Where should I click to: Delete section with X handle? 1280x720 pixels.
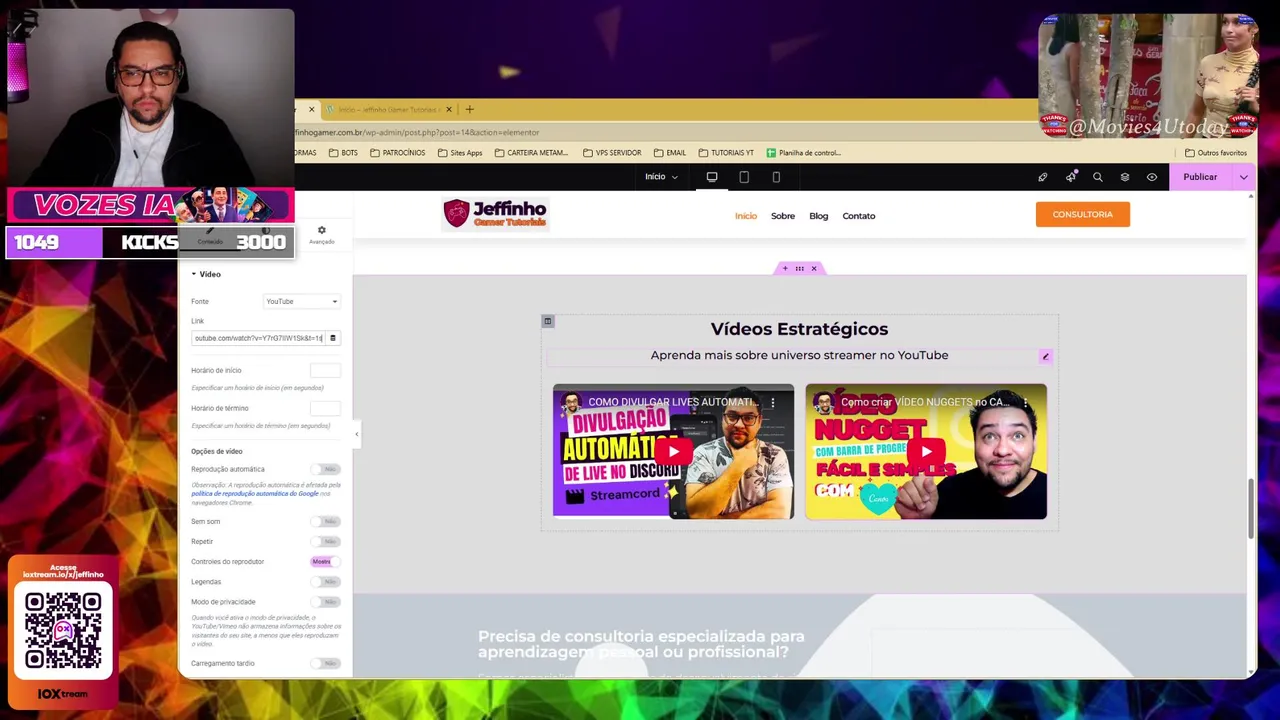814,268
